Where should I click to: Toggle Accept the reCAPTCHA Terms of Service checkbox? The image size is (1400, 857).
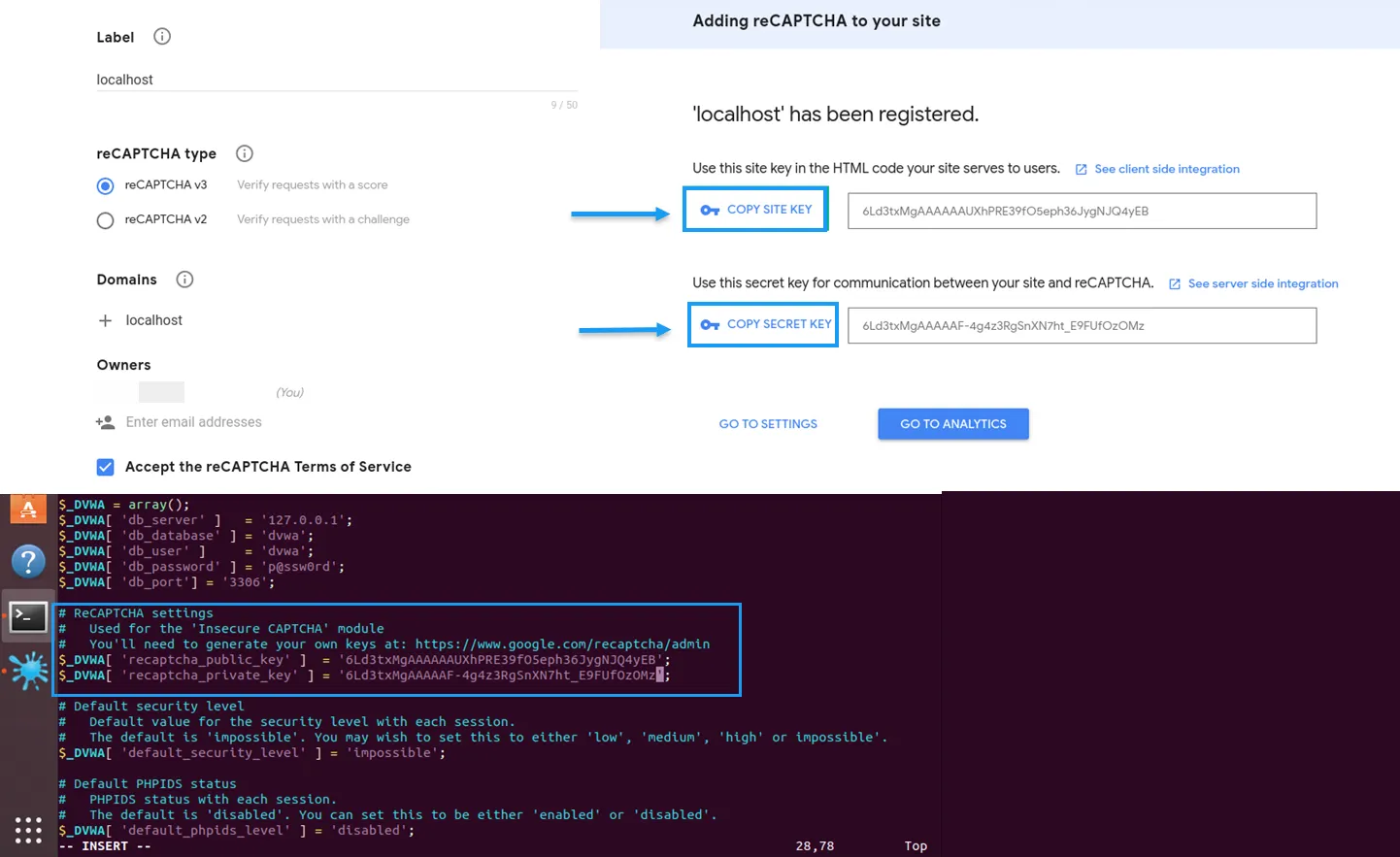coord(105,467)
